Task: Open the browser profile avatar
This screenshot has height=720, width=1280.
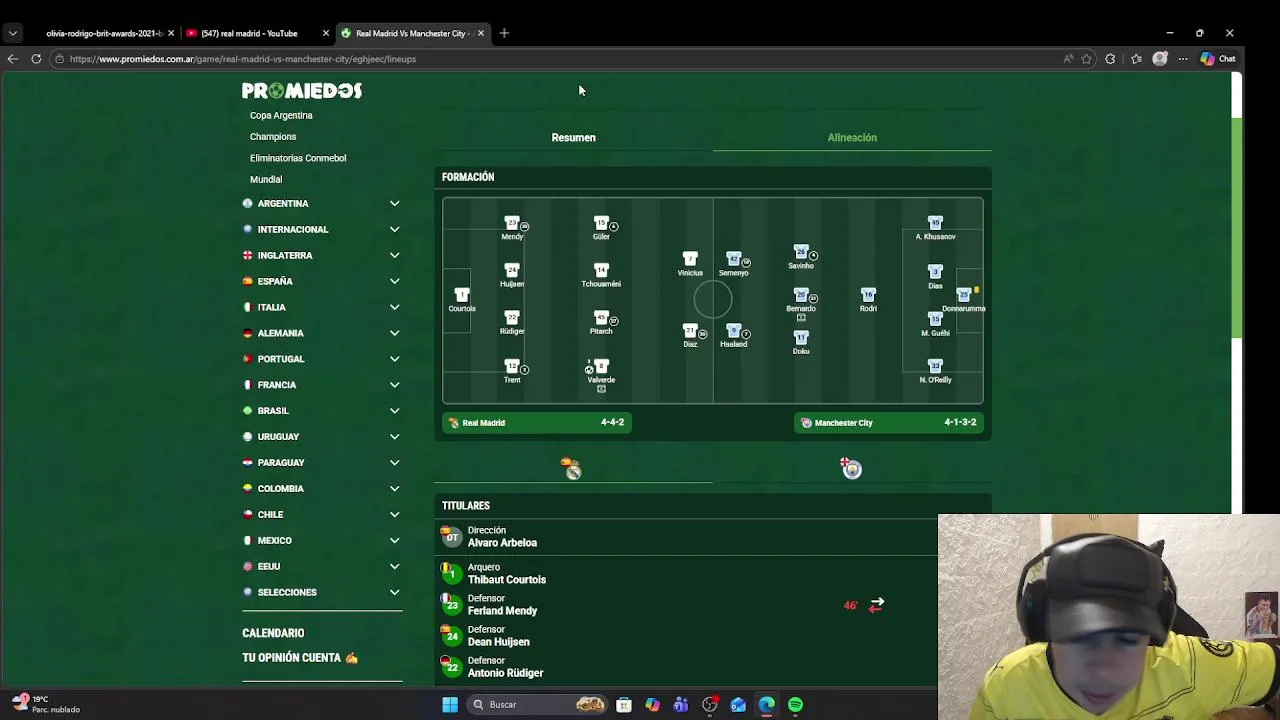Action: [x=1160, y=59]
